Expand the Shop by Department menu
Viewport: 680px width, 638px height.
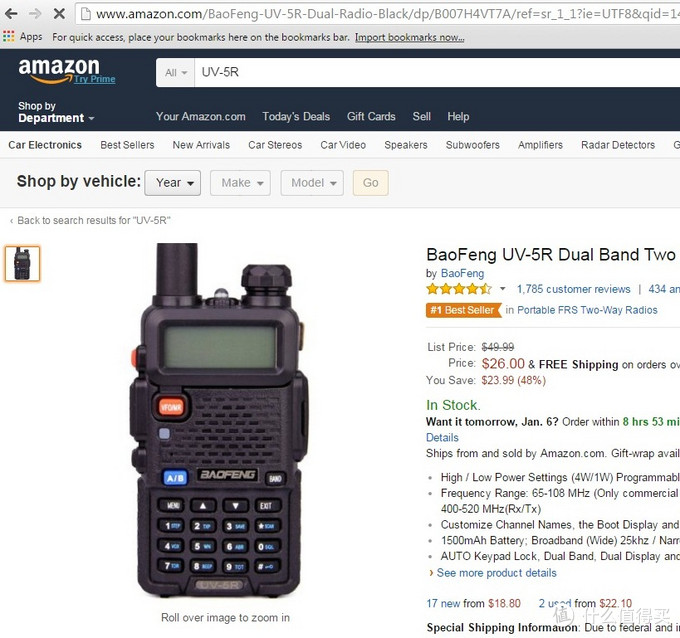click(56, 112)
